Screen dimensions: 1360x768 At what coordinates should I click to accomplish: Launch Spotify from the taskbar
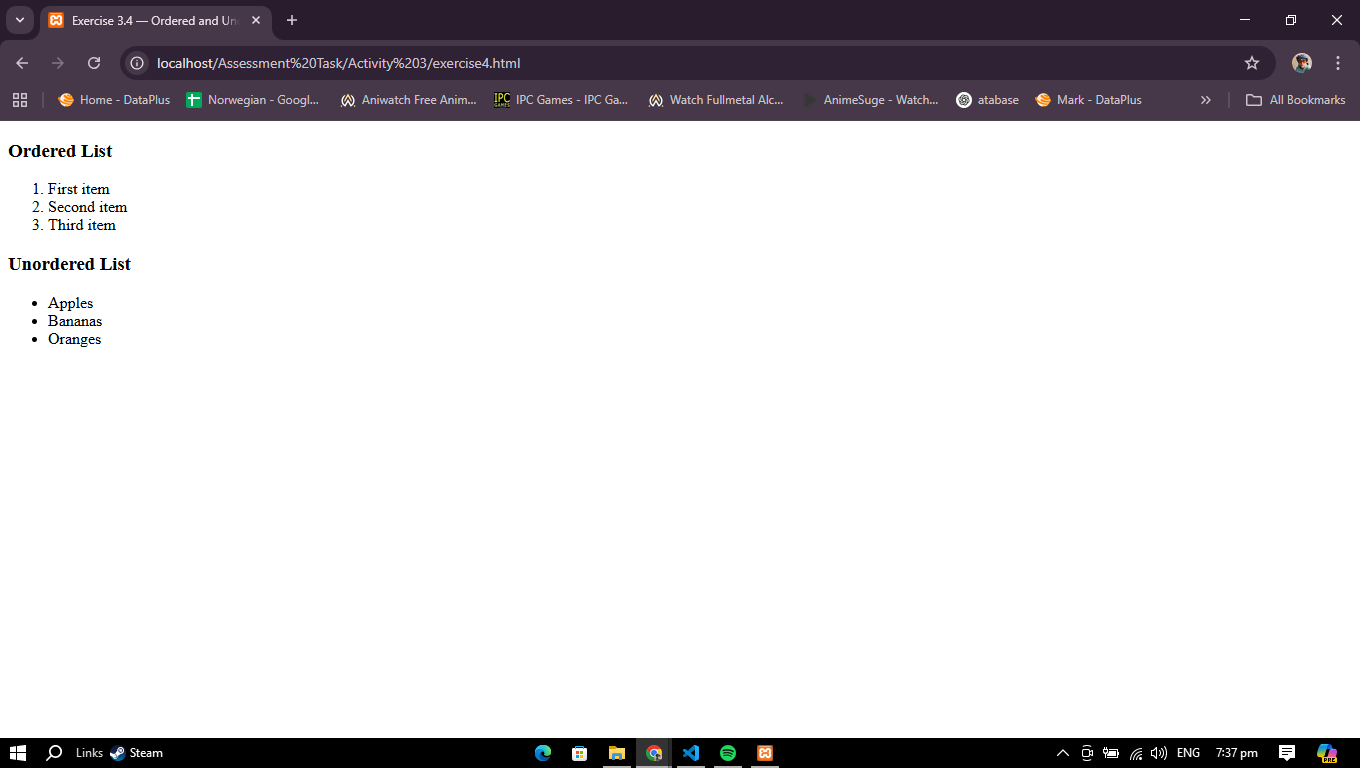point(728,753)
